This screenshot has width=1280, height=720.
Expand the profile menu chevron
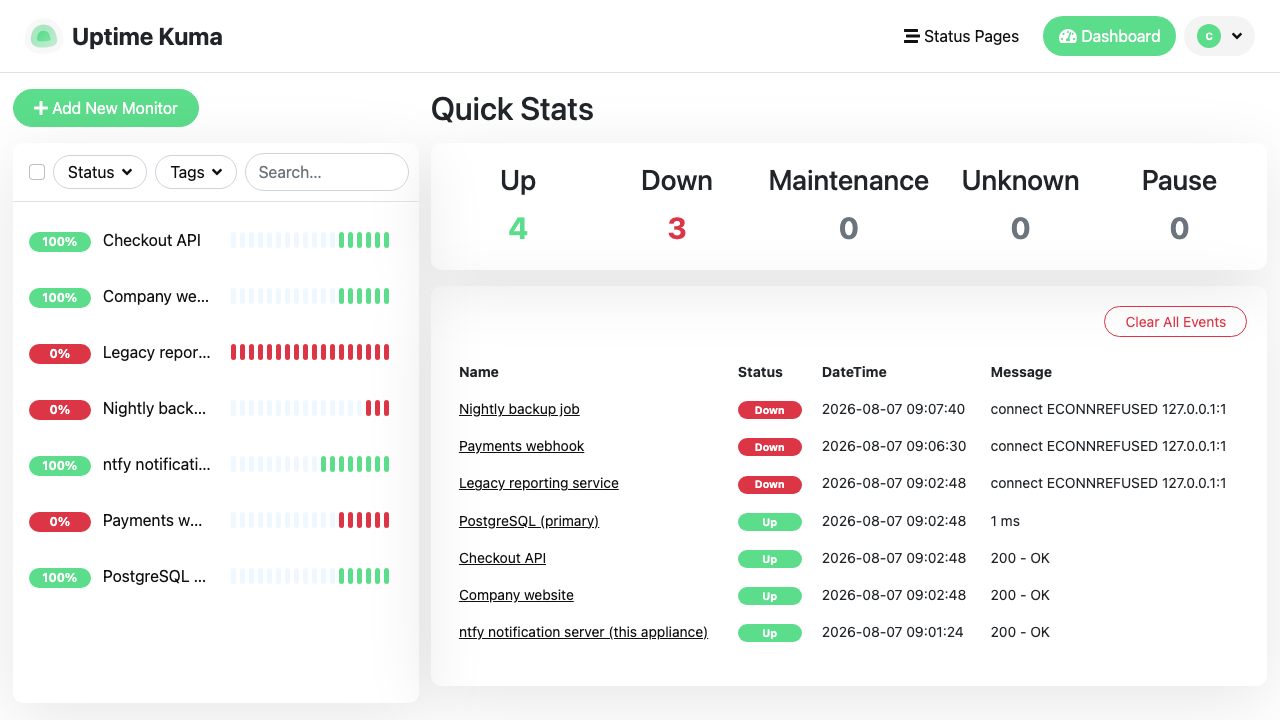tap(1237, 36)
